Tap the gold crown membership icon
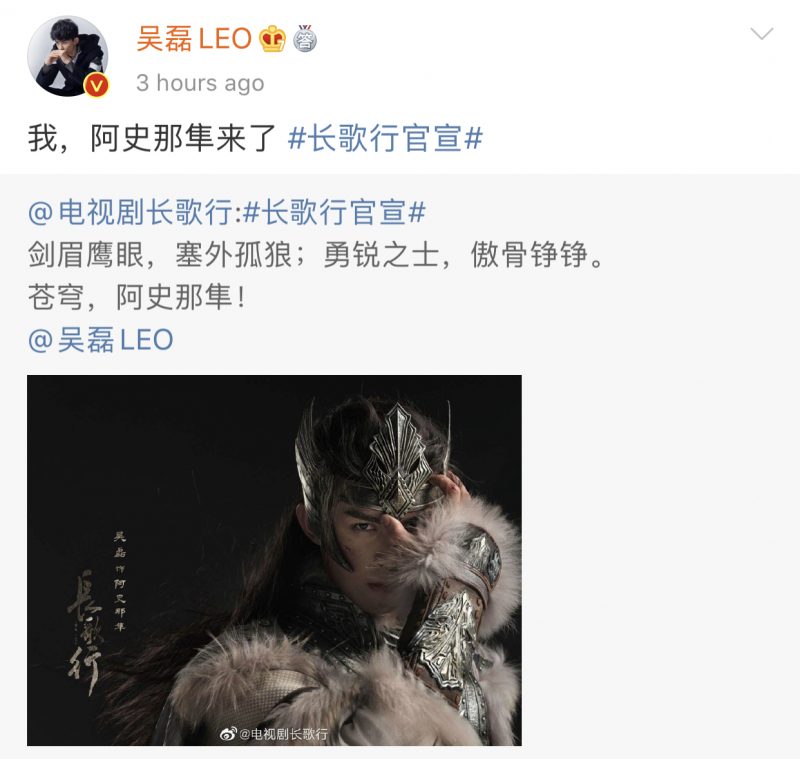Screen dimensions: 800x759 pos(273,39)
